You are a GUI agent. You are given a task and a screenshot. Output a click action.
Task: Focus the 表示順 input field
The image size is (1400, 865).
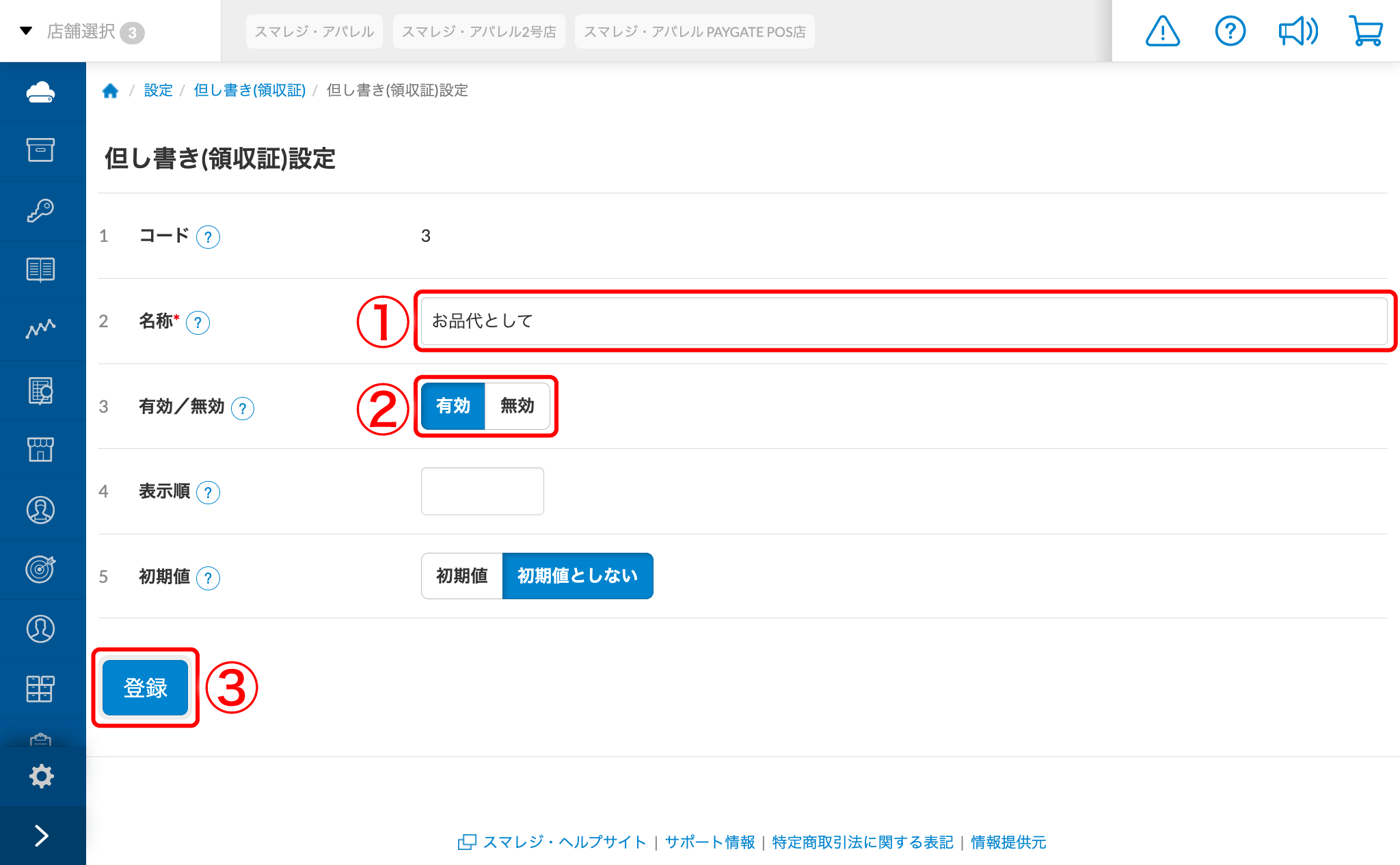click(483, 491)
